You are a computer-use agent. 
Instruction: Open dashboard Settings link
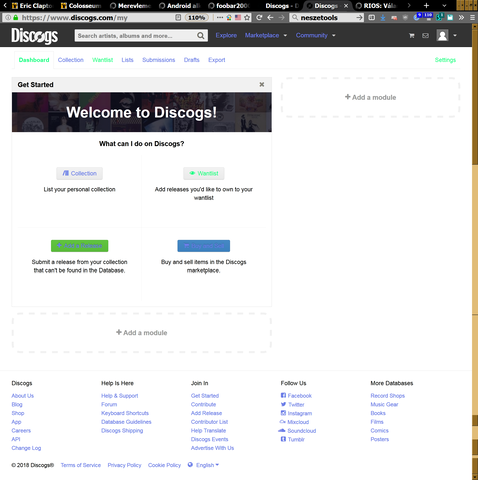(445, 60)
